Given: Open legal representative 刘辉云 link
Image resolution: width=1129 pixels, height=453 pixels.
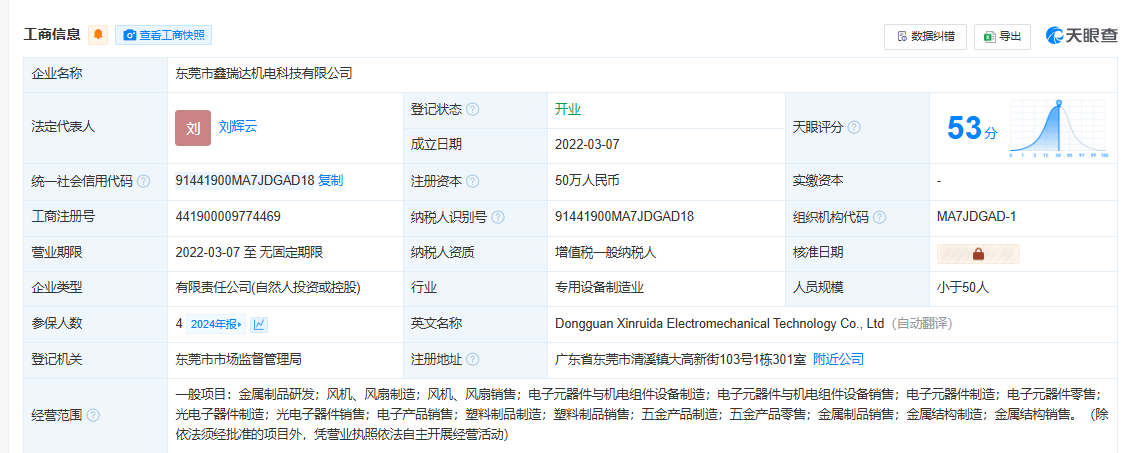Looking at the screenshot, I should tap(238, 127).
